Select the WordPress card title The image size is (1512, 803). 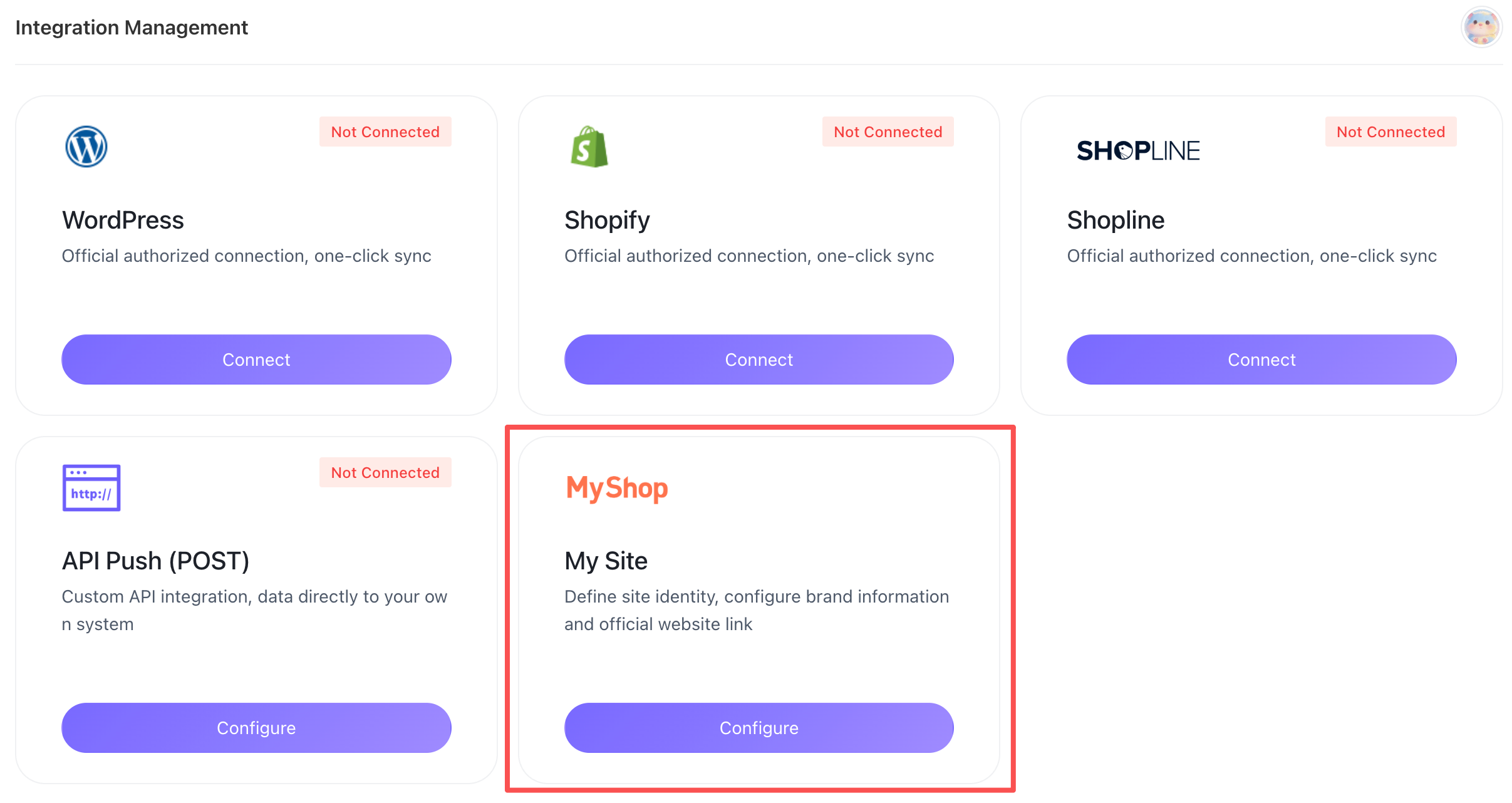[x=123, y=220]
